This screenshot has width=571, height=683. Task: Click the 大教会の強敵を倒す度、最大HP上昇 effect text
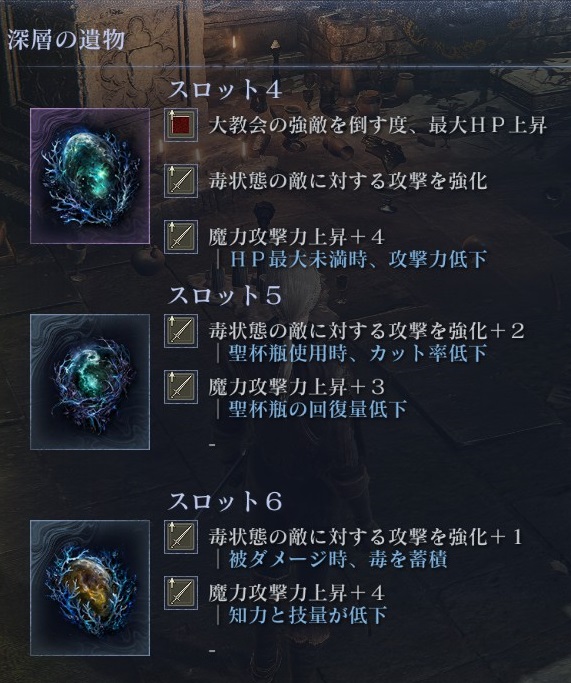click(x=378, y=126)
